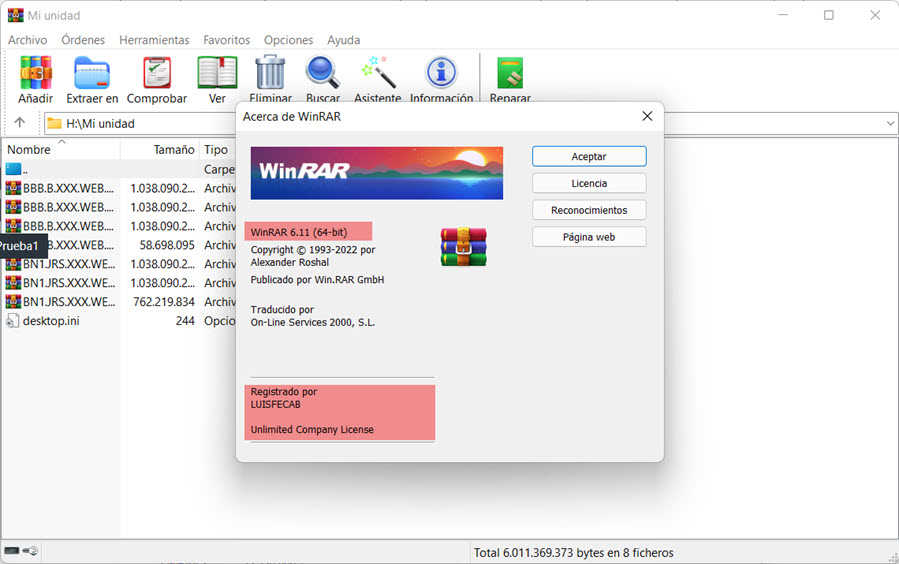The height and width of the screenshot is (564, 899).
Task: Click the Añadir toolbar icon
Action: click(x=36, y=72)
